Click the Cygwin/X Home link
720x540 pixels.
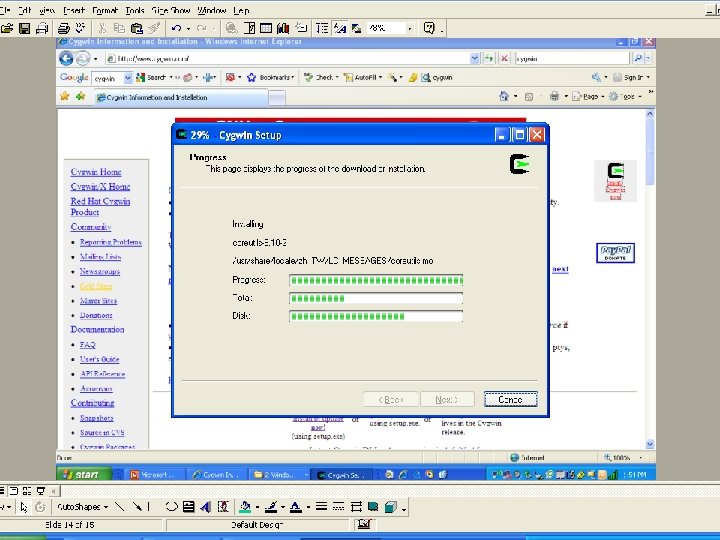100,186
